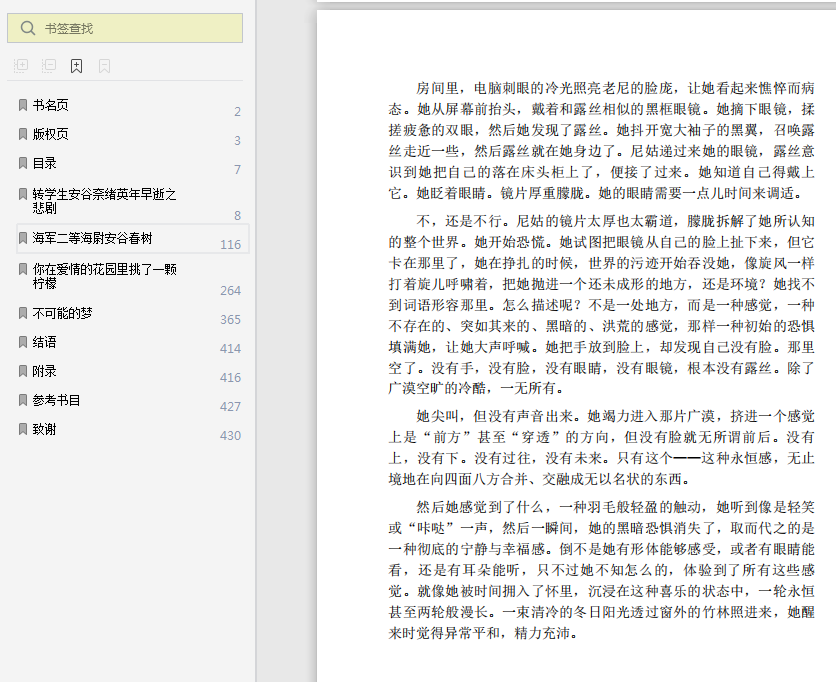The height and width of the screenshot is (682, 836).
Task: Jump to the 参考书目 bookmark
Action: point(57,400)
